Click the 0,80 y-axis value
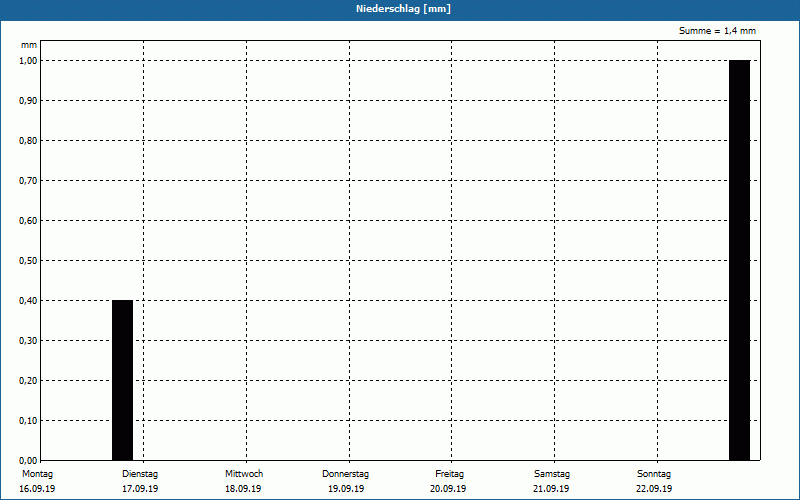 (x=28, y=141)
